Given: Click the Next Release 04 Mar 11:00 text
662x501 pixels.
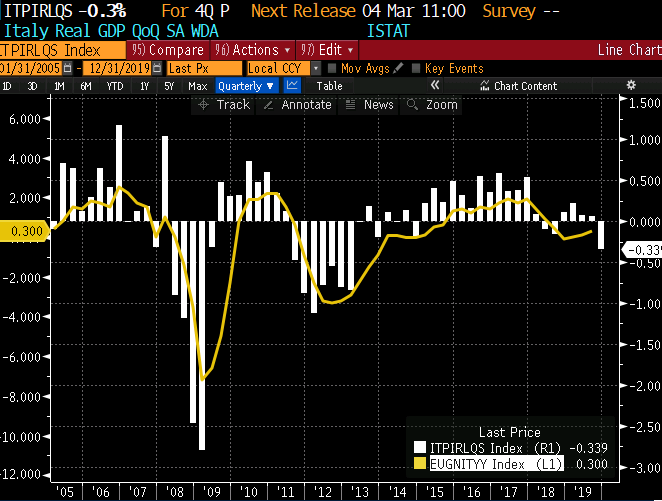Looking at the screenshot, I should [x=358, y=11].
